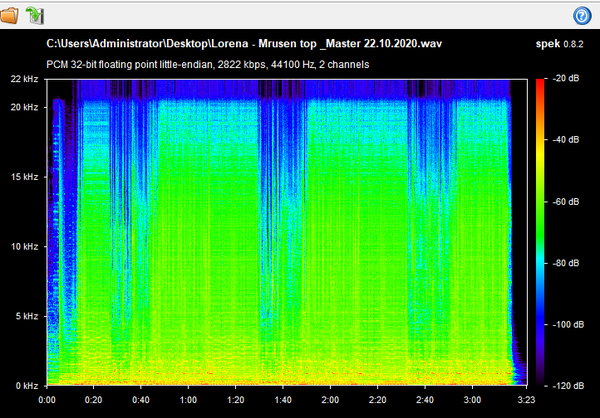Select the 1:00 time axis marker
600x418 pixels.
coord(188,398)
